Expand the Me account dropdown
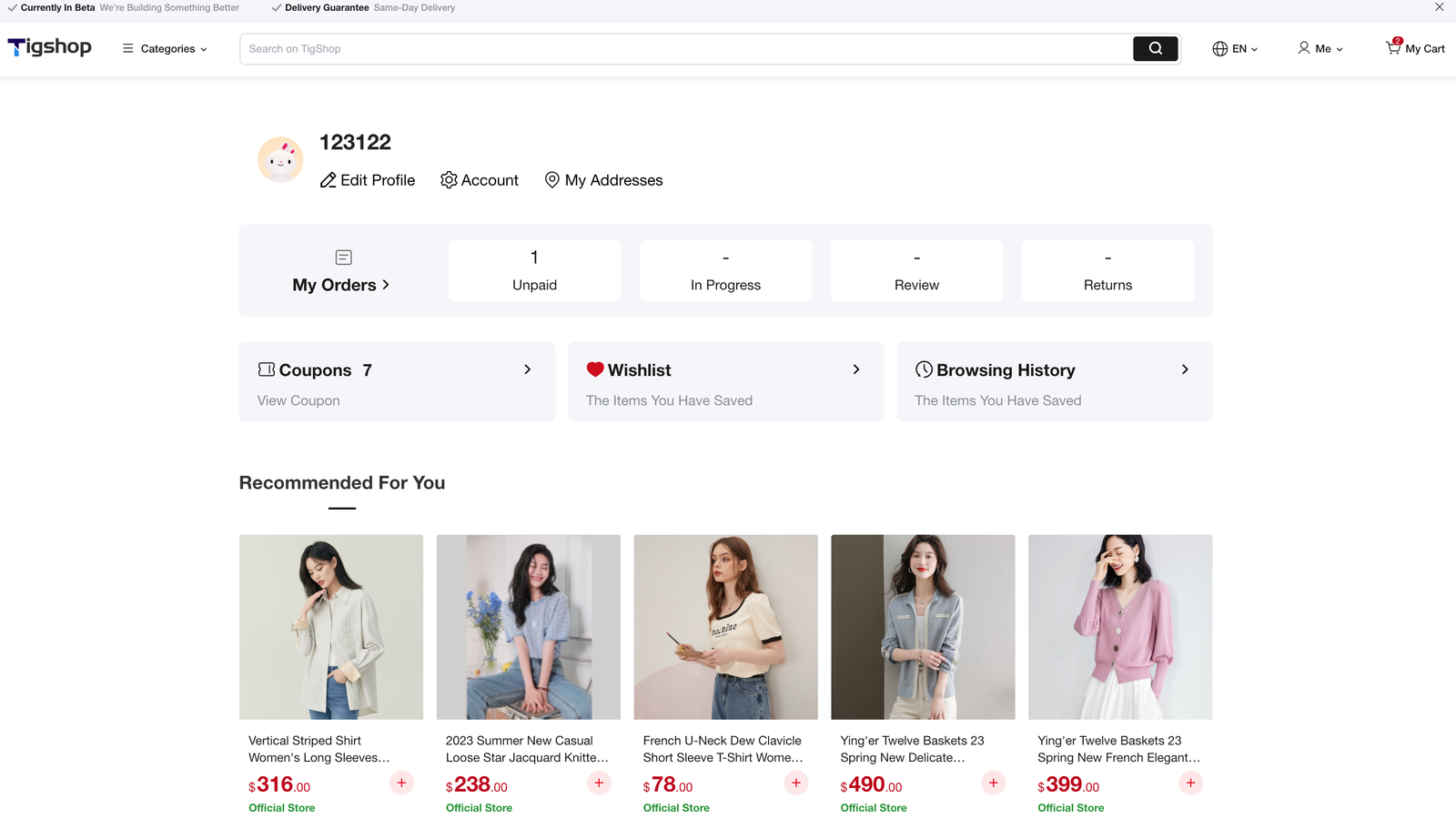 1319,49
